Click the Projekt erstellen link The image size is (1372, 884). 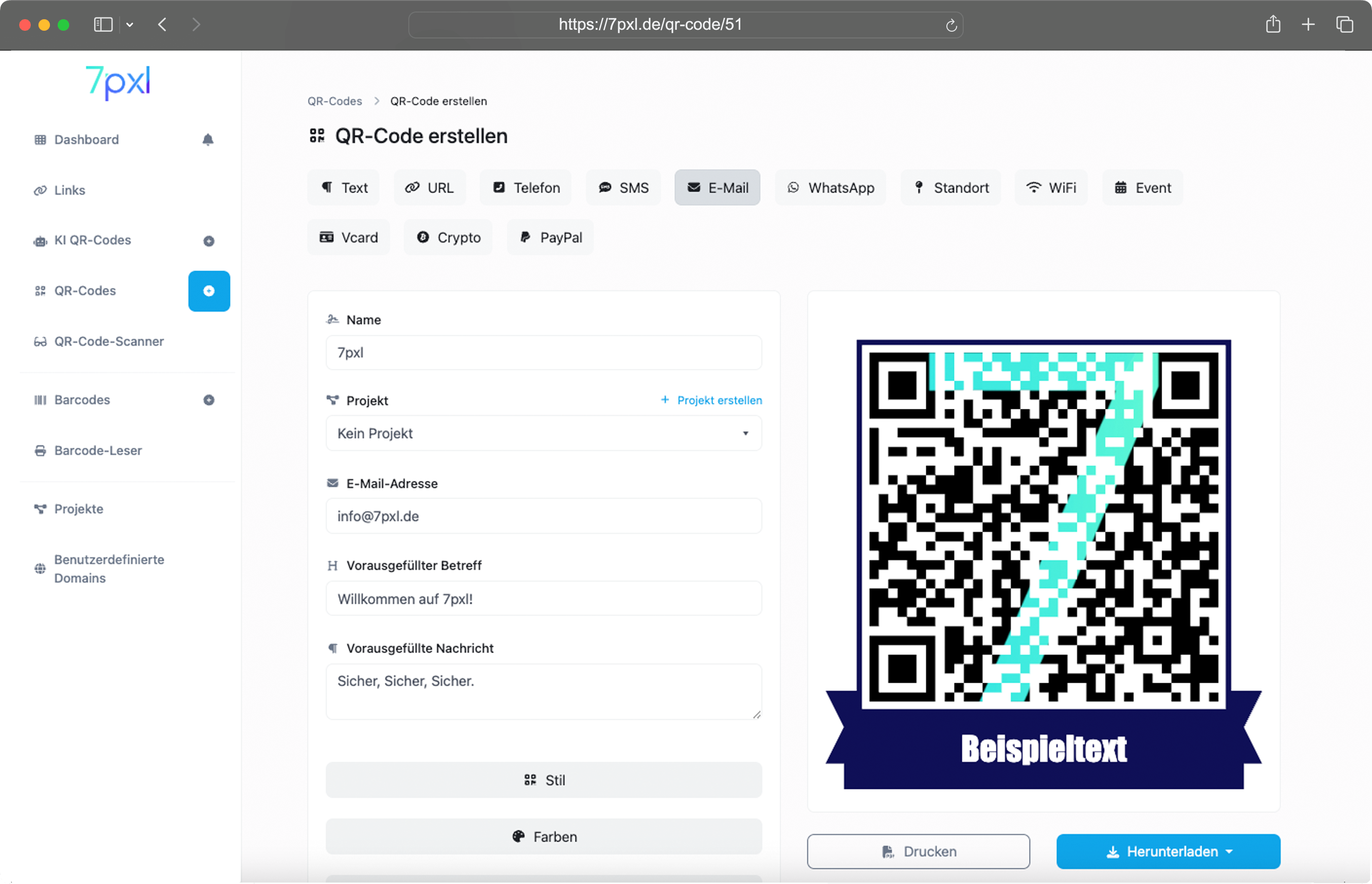click(x=711, y=400)
